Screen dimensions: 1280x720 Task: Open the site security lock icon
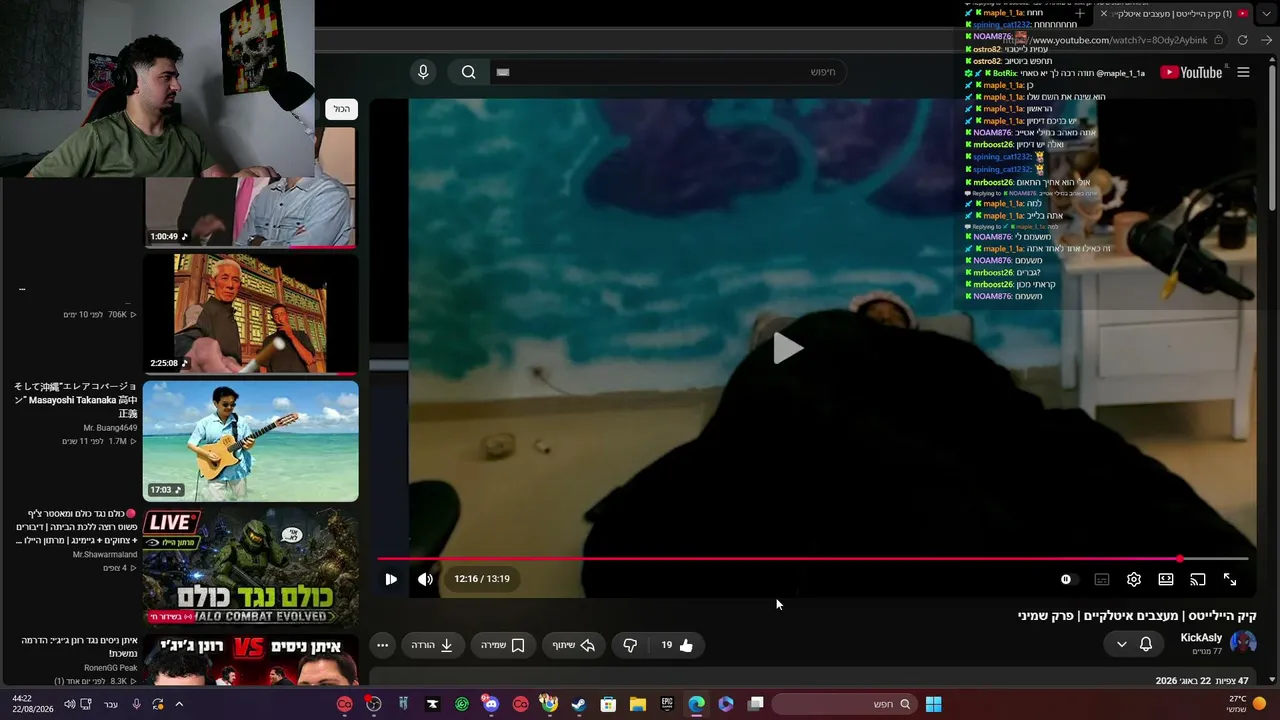click(1217, 40)
